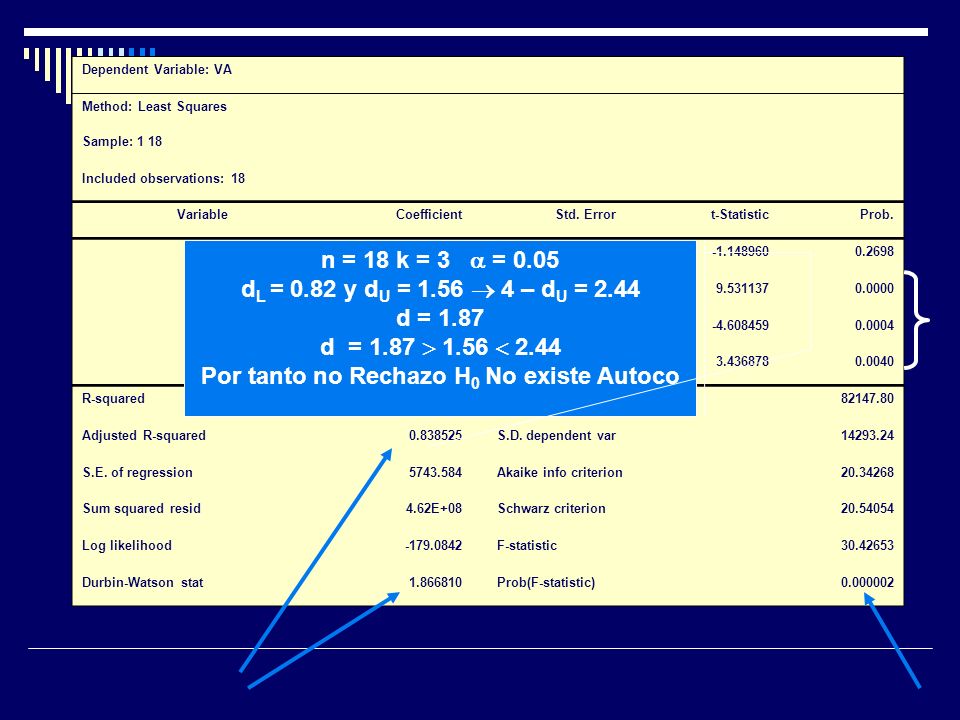Select Prob. value 0.2698

coord(874,251)
